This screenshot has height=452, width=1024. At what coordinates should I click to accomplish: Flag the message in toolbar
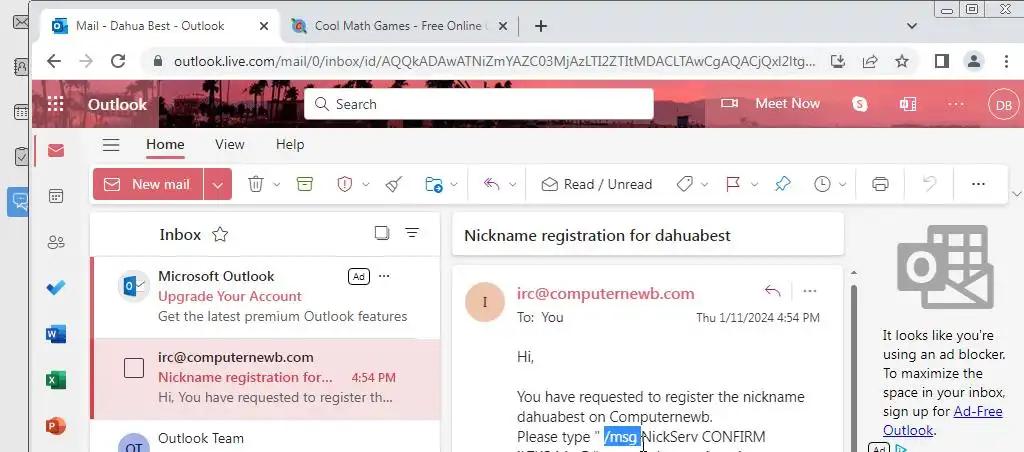coord(733,184)
